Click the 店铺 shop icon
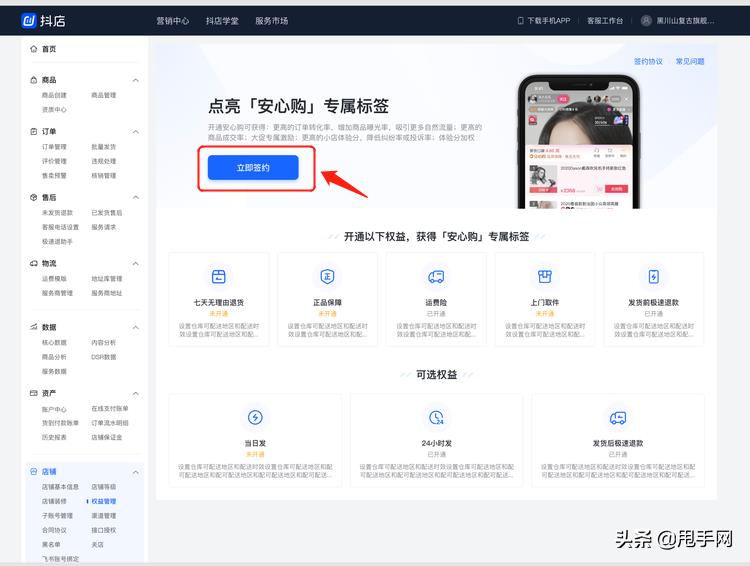Viewport: 750px width, 566px height. [x=33, y=472]
